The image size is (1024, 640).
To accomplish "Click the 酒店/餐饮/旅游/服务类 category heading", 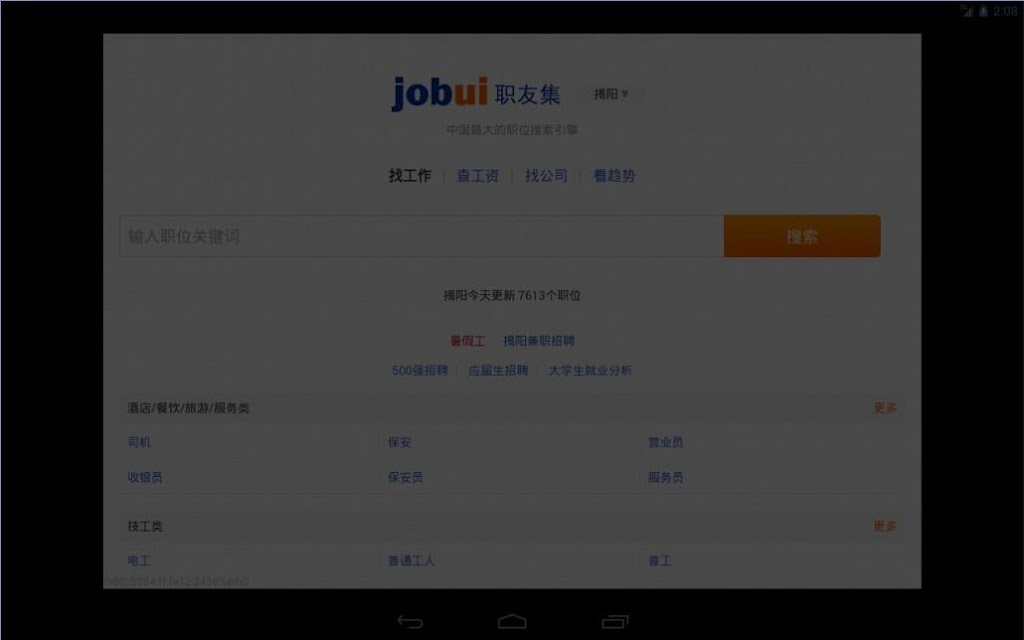I will click(188, 408).
